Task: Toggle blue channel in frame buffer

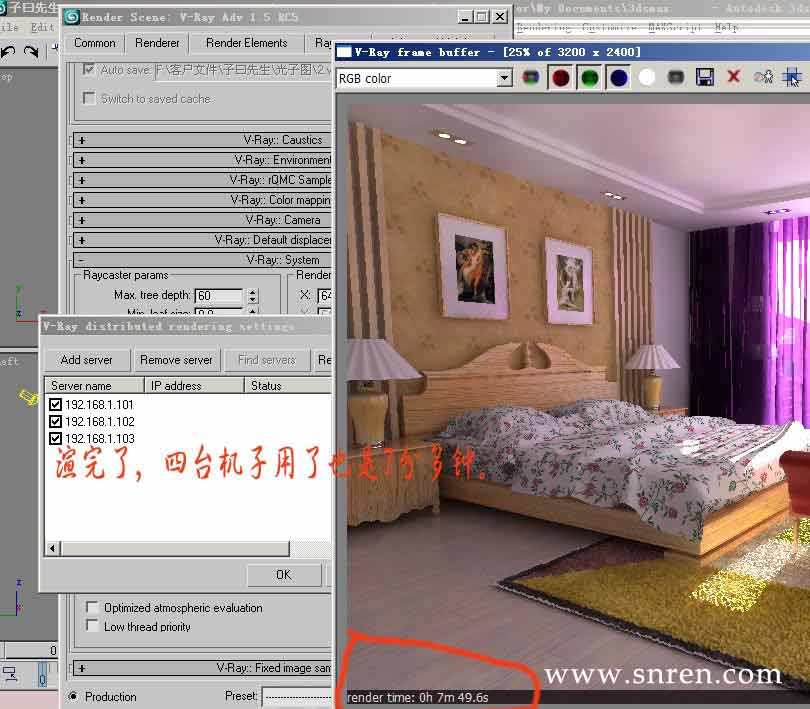Action: pos(618,78)
